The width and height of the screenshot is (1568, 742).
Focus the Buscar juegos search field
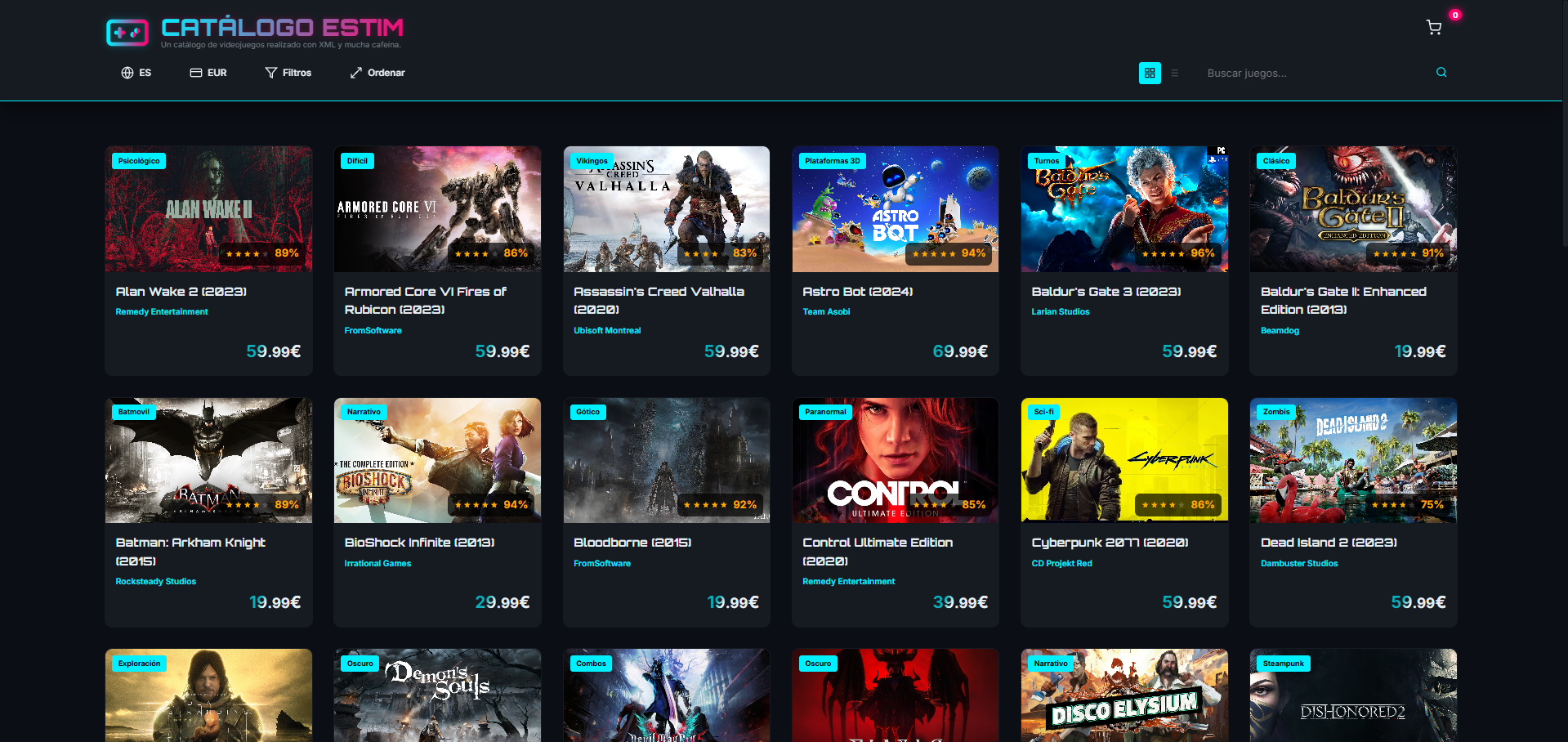1316,73
